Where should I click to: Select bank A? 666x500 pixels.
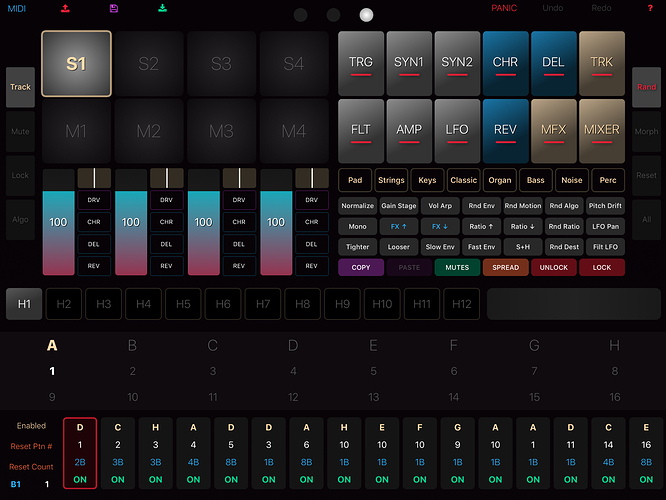52,346
